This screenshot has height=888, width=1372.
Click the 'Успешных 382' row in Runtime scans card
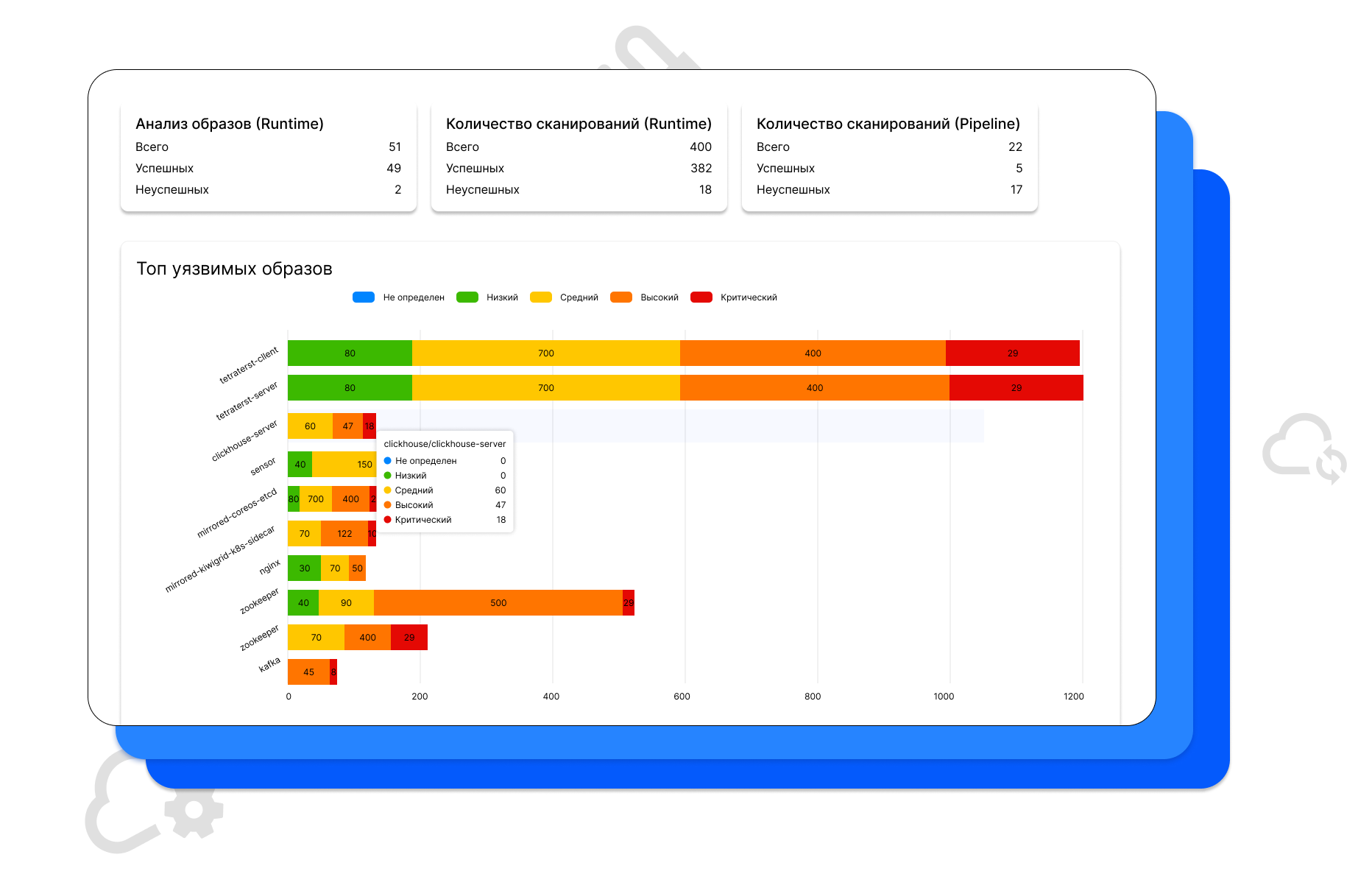[x=579, y=169]
